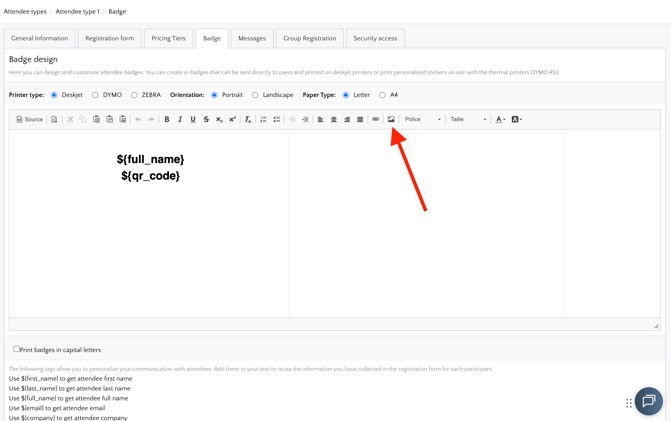The height and width of the screenshot is (421, 670).
Task: Expand the text color picker
Action: (x=500, y=120)
